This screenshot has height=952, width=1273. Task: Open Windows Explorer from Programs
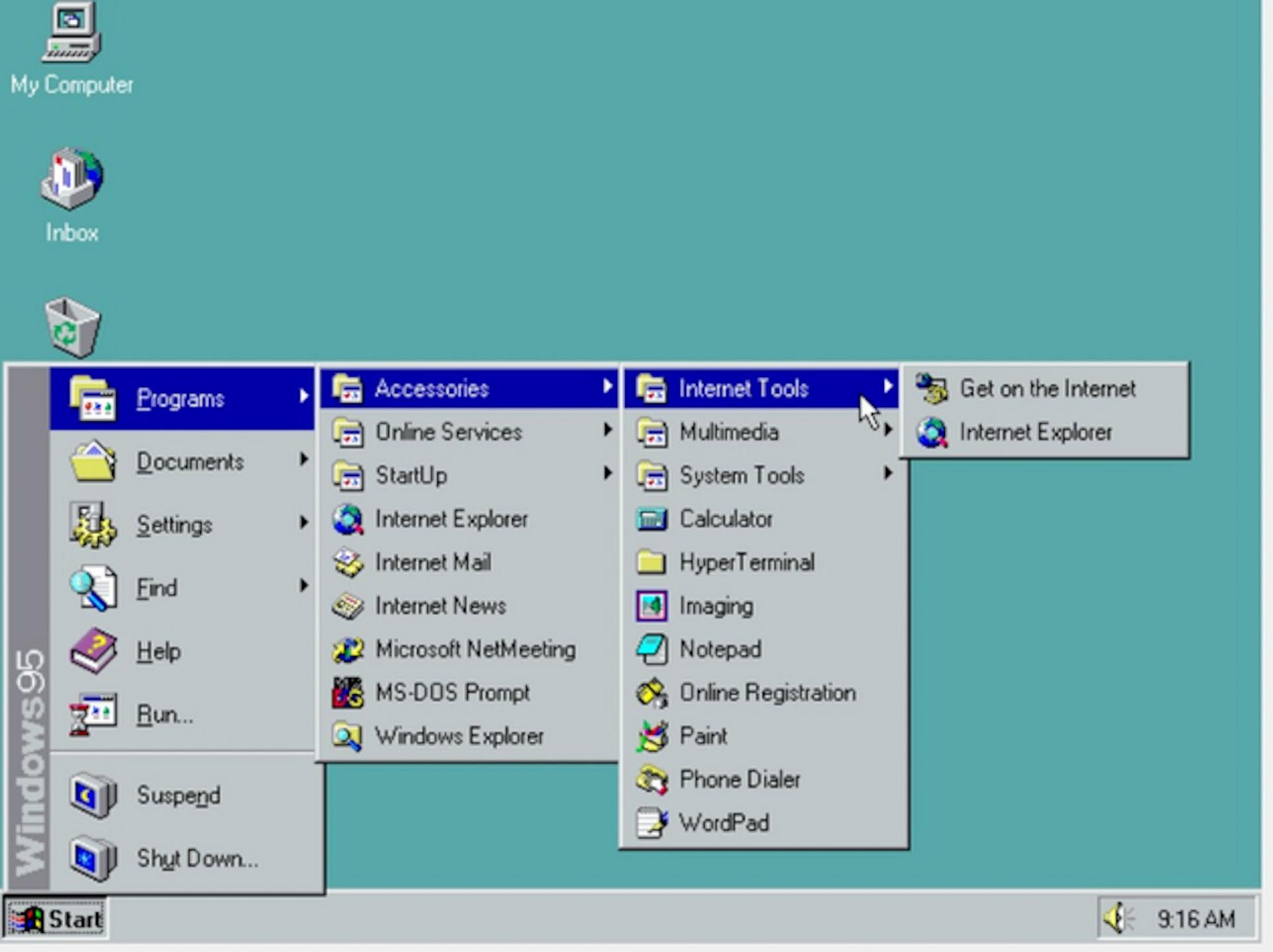(459, 736)
